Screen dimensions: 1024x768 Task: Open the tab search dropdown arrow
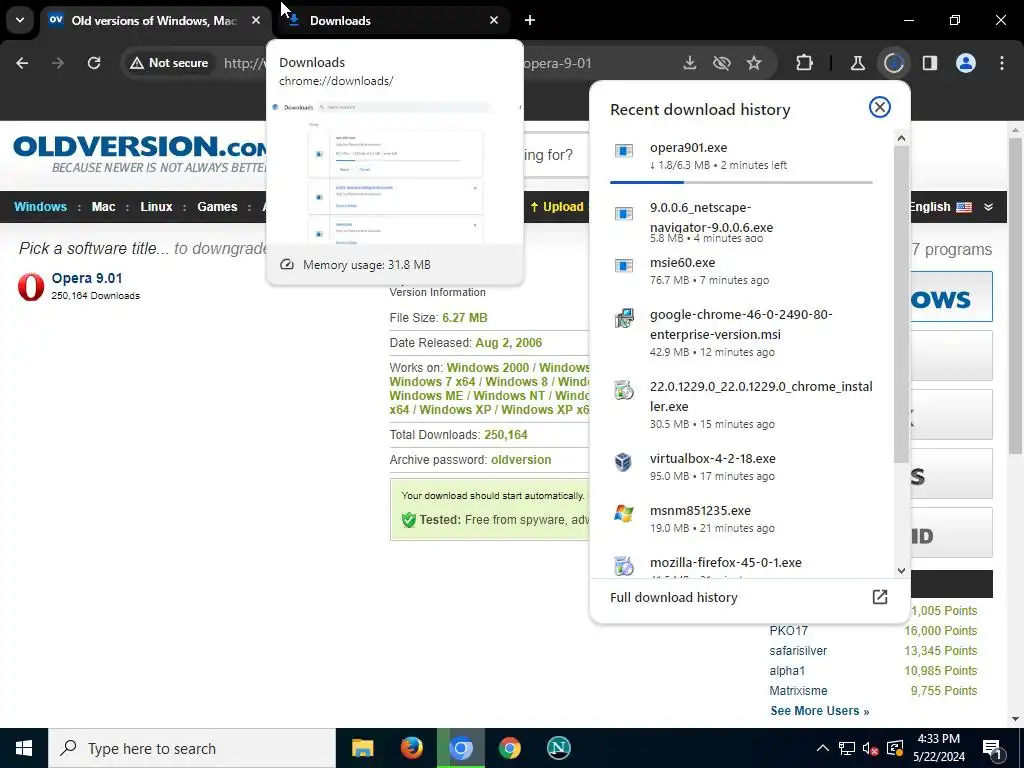coord(20,20)
